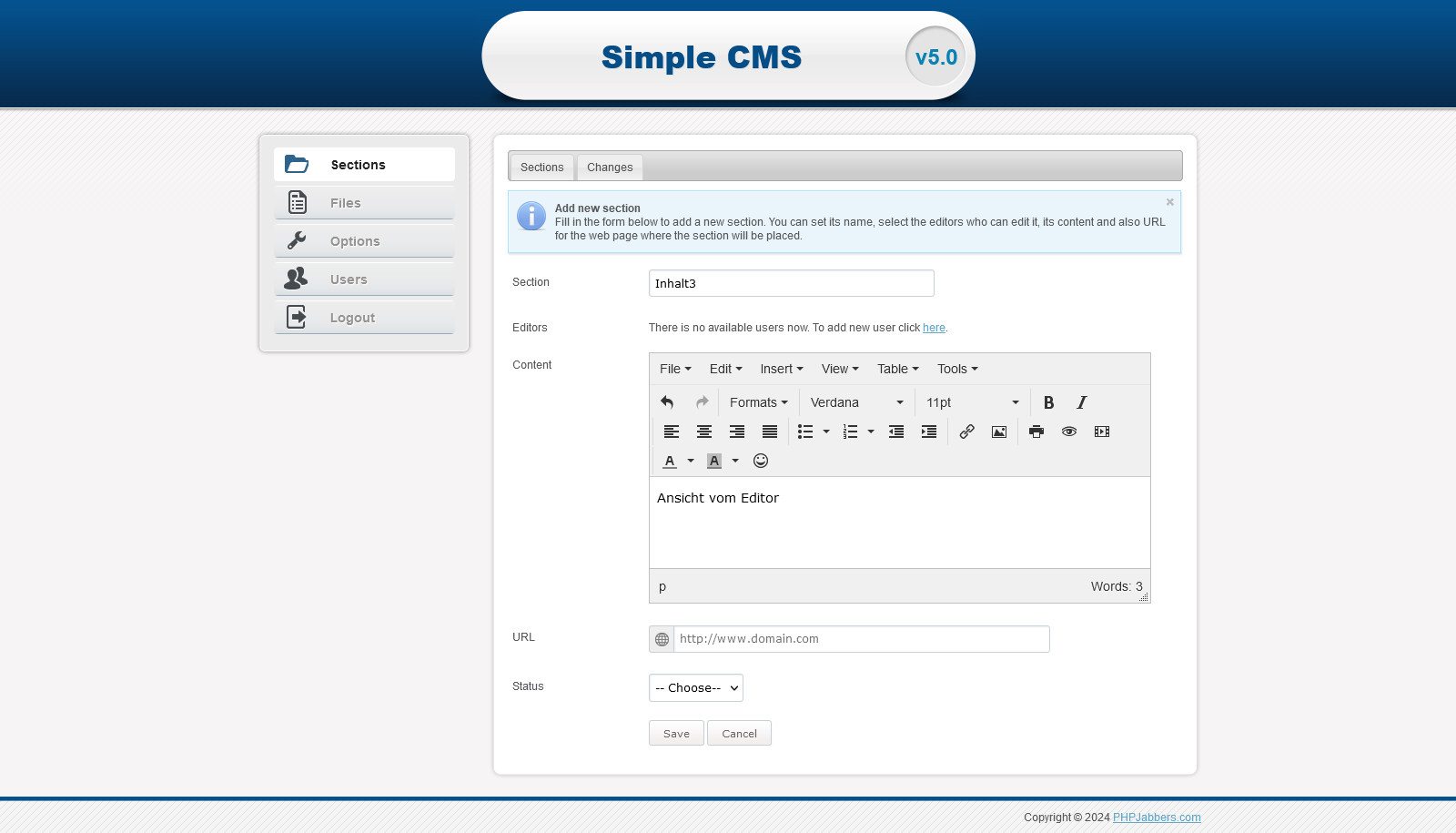This screenshot has width=1456, height=833.
Task: Switch to the Changes tab
Action: [x=610, y=168]
